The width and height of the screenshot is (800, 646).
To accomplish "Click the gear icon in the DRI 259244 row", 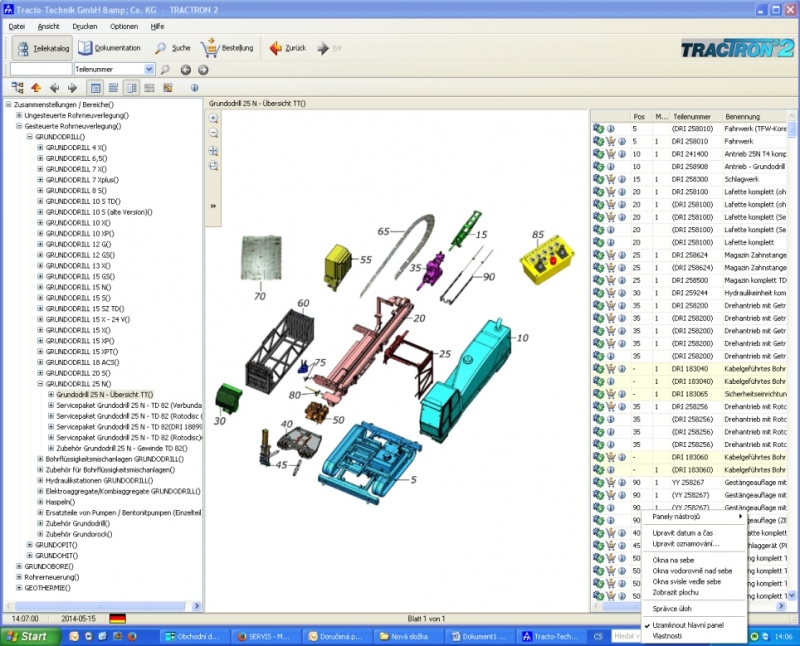I will coord(598,293).
